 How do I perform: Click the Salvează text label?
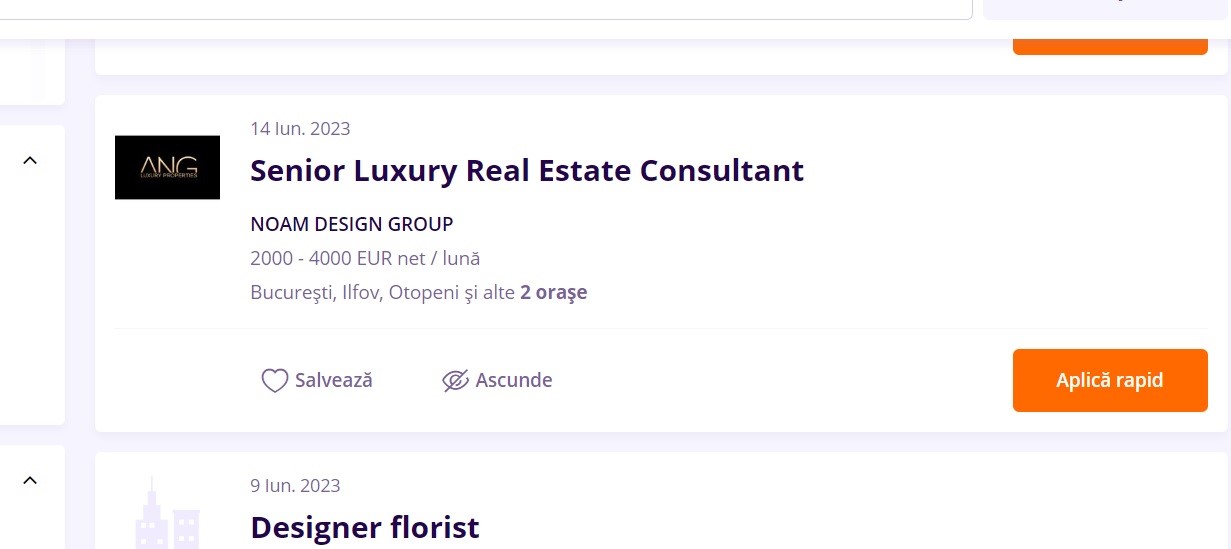pos(334,381)
